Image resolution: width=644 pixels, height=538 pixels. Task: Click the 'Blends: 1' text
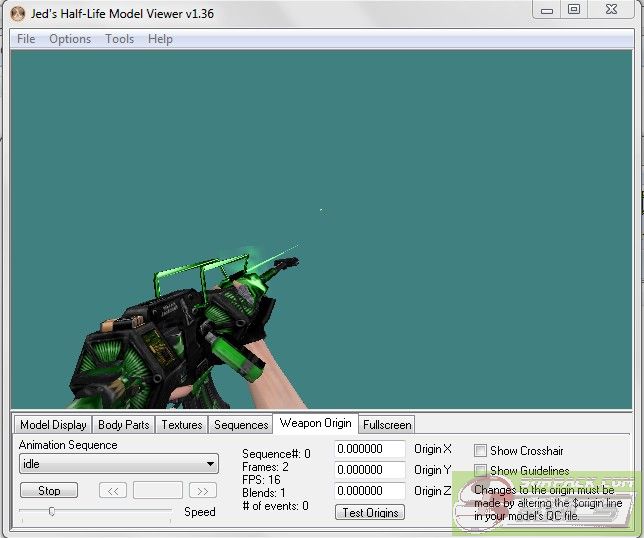(263, 493)
